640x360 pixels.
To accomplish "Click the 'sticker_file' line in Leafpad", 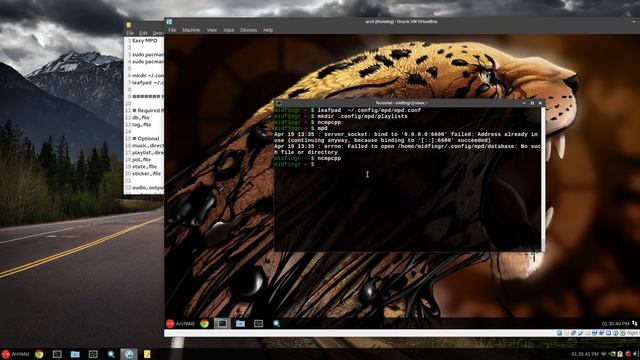I will (146, 173).
